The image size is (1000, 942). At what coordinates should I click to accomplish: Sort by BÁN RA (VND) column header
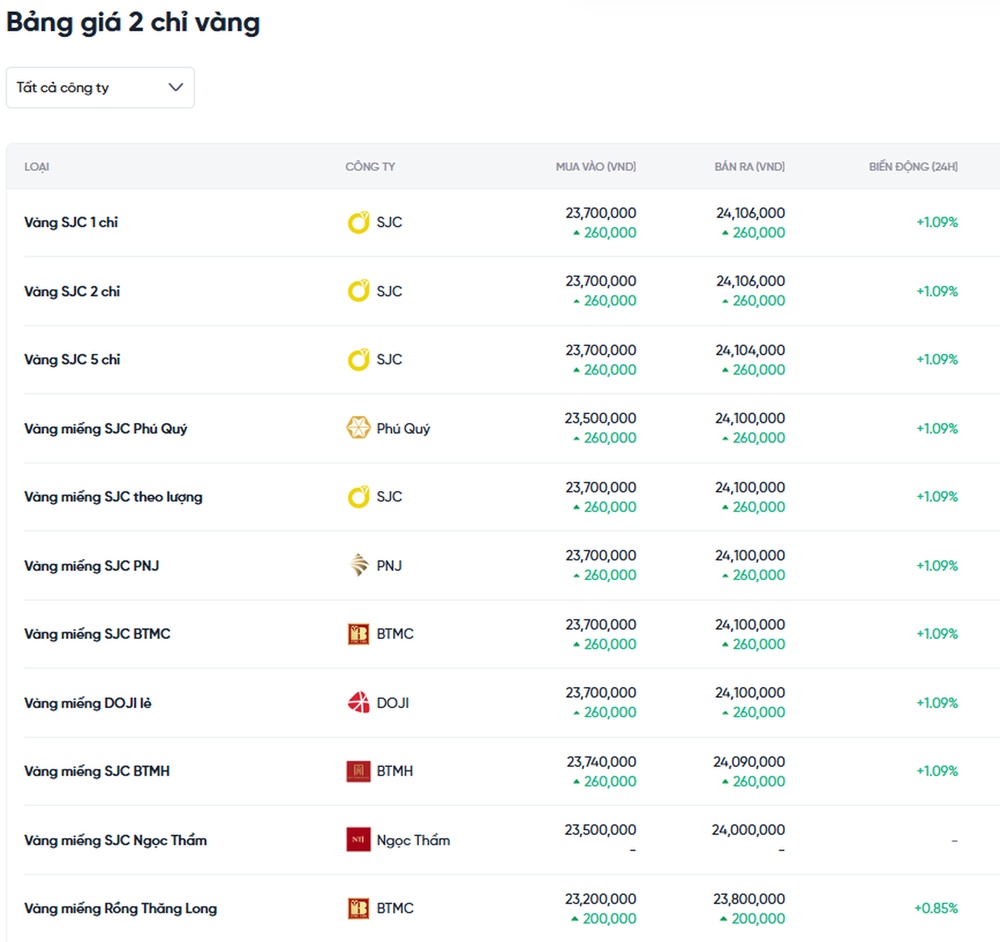click(749, 167)
